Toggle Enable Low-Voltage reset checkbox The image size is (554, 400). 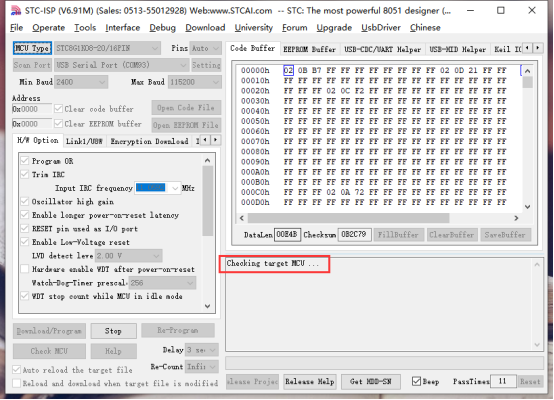click(25, 242)
